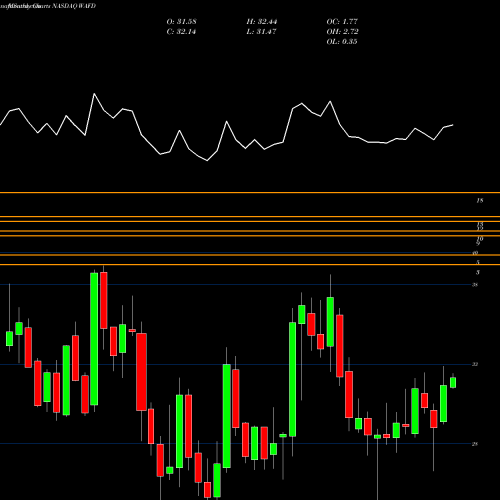Click the axis label '18' between orange lines
This screenshot has width=500, height=500.
480,201
